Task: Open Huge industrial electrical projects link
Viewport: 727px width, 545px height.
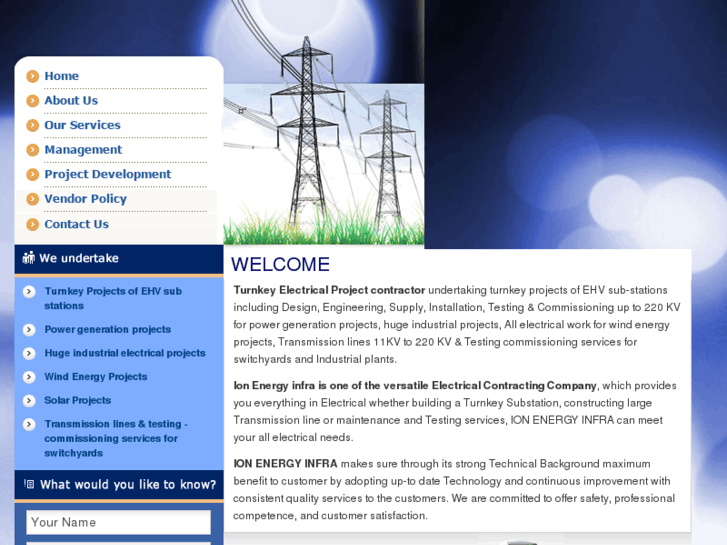Action: (x=125, y=353)
